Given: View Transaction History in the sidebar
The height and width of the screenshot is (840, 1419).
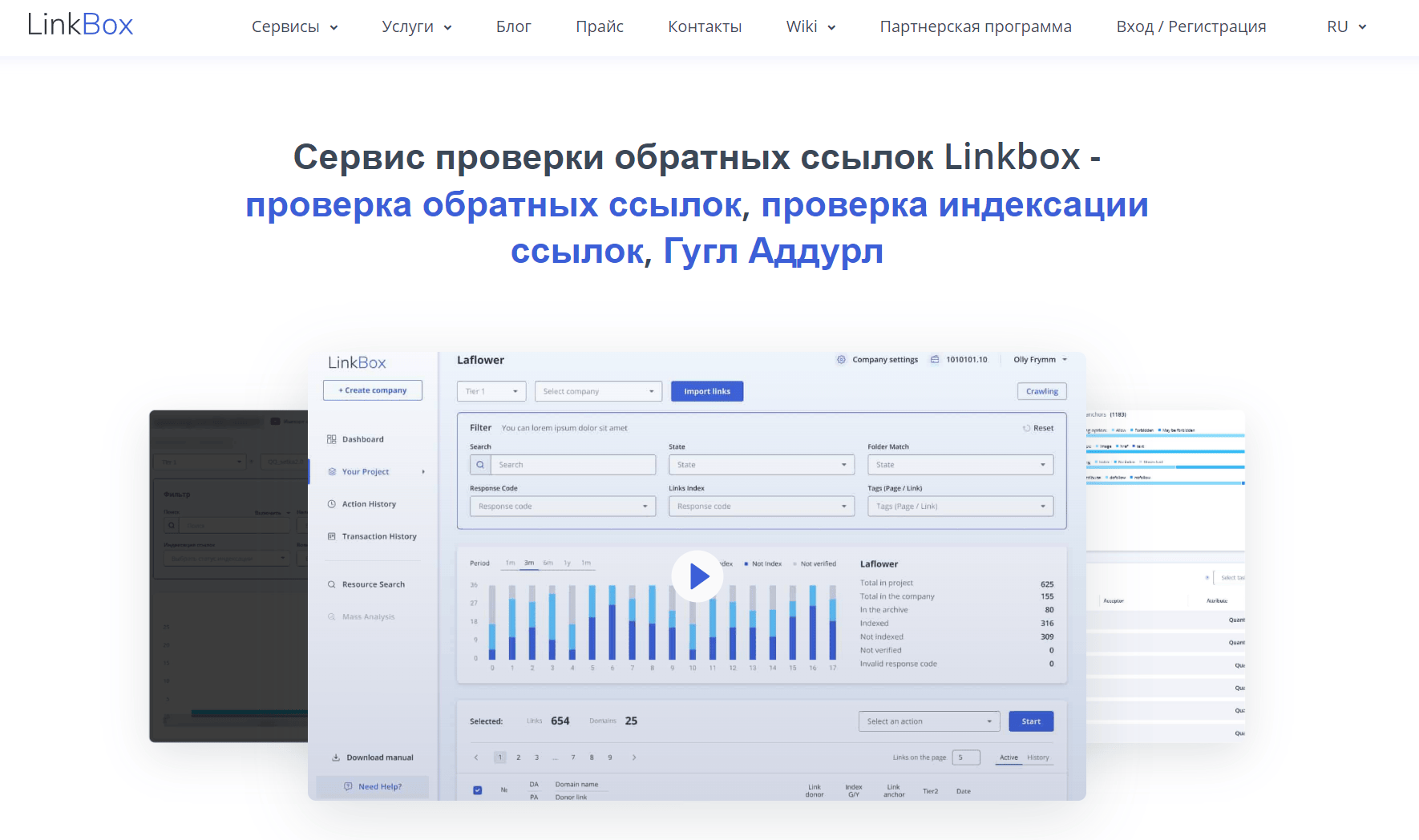Looking at the screenshot, I should [378, 535].
